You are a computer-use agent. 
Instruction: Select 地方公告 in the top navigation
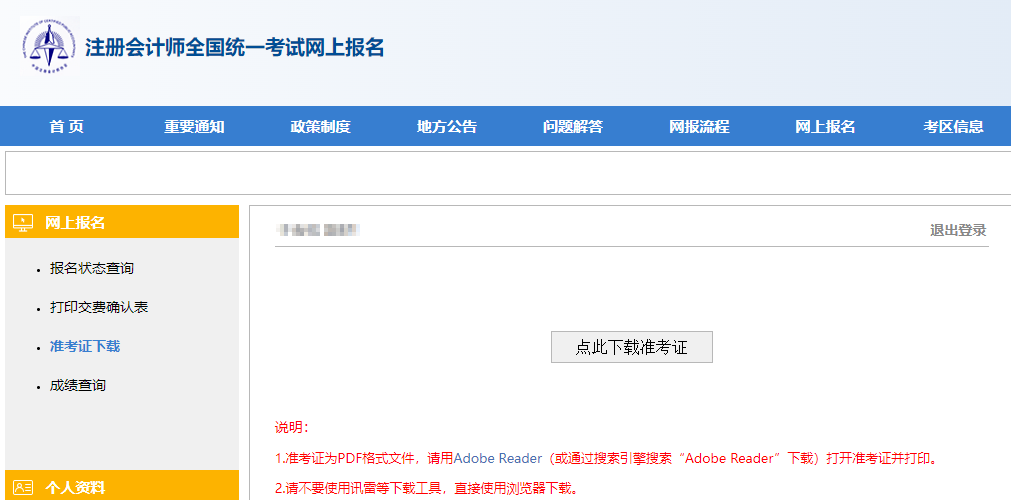tap(446, 126)
